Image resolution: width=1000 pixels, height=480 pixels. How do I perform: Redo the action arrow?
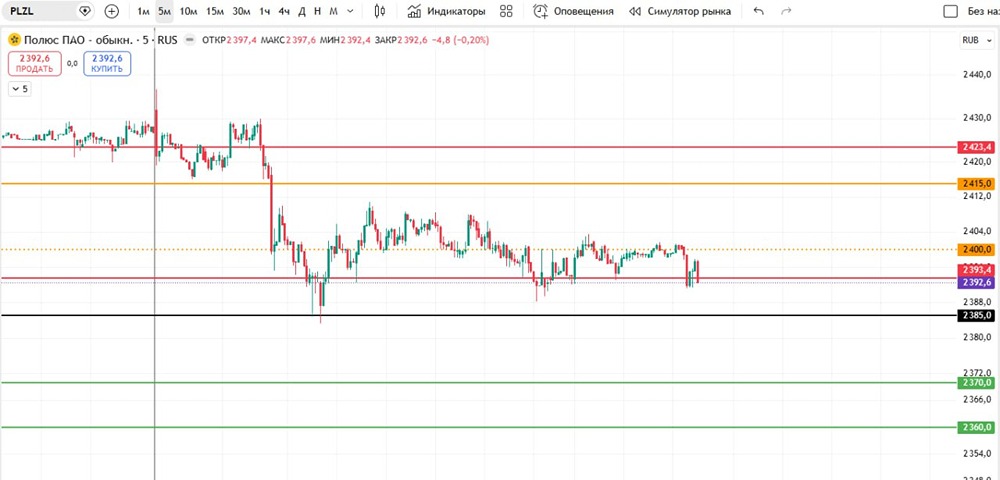tap(786, 11)
